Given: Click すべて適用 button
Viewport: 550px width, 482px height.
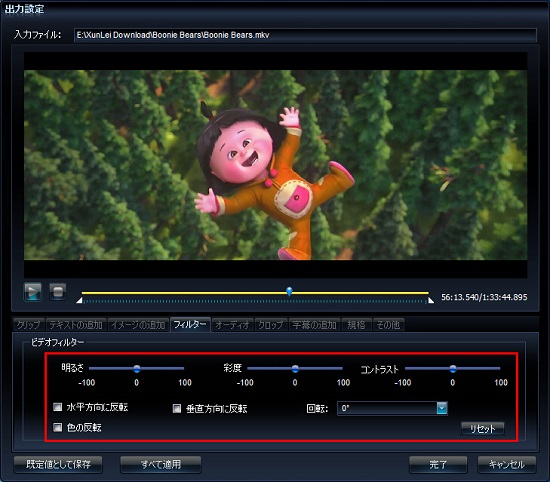Looking at the screenshot, I should 161,464.
